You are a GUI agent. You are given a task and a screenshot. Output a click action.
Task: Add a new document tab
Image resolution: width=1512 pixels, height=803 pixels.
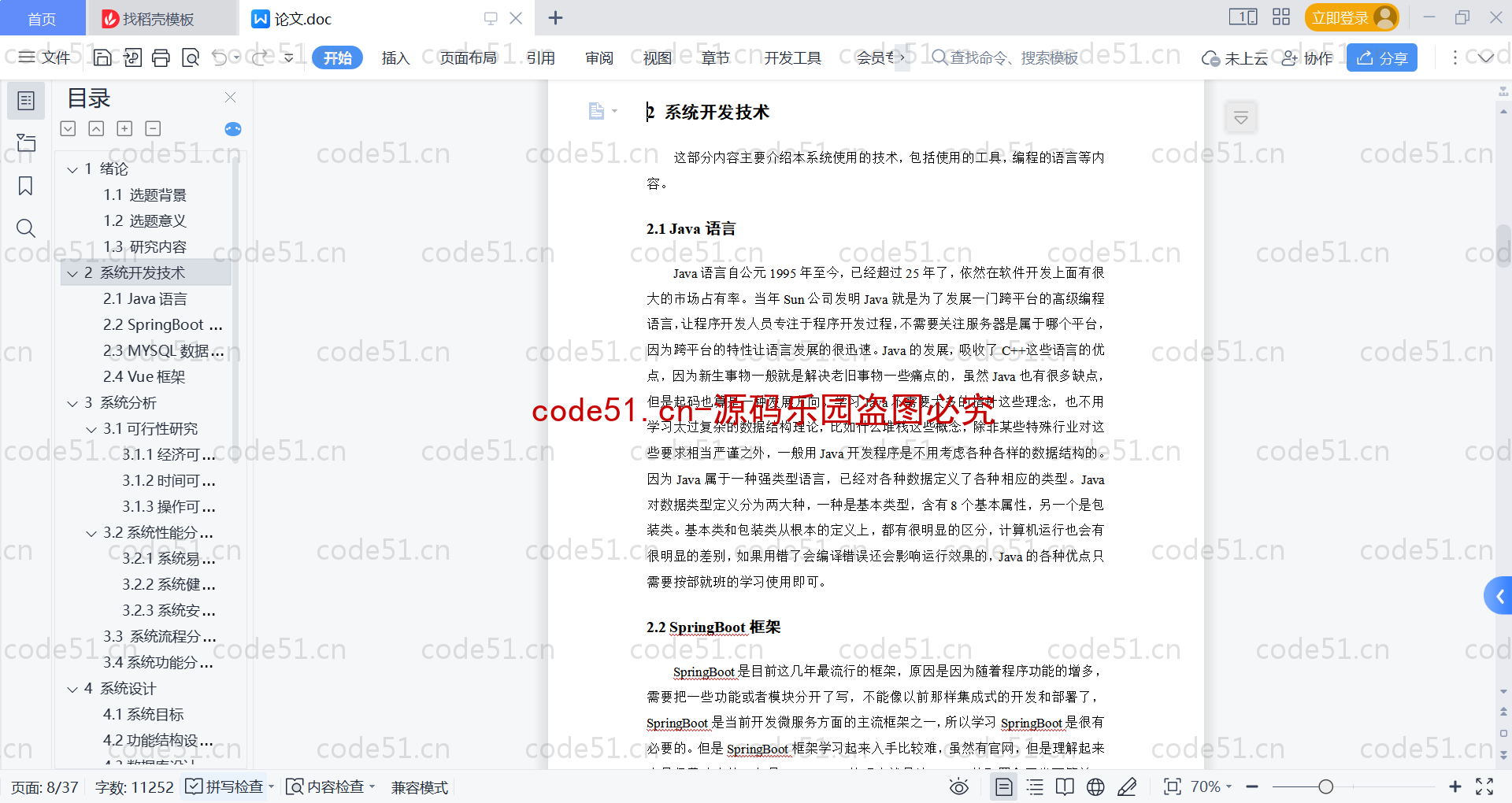555,17
